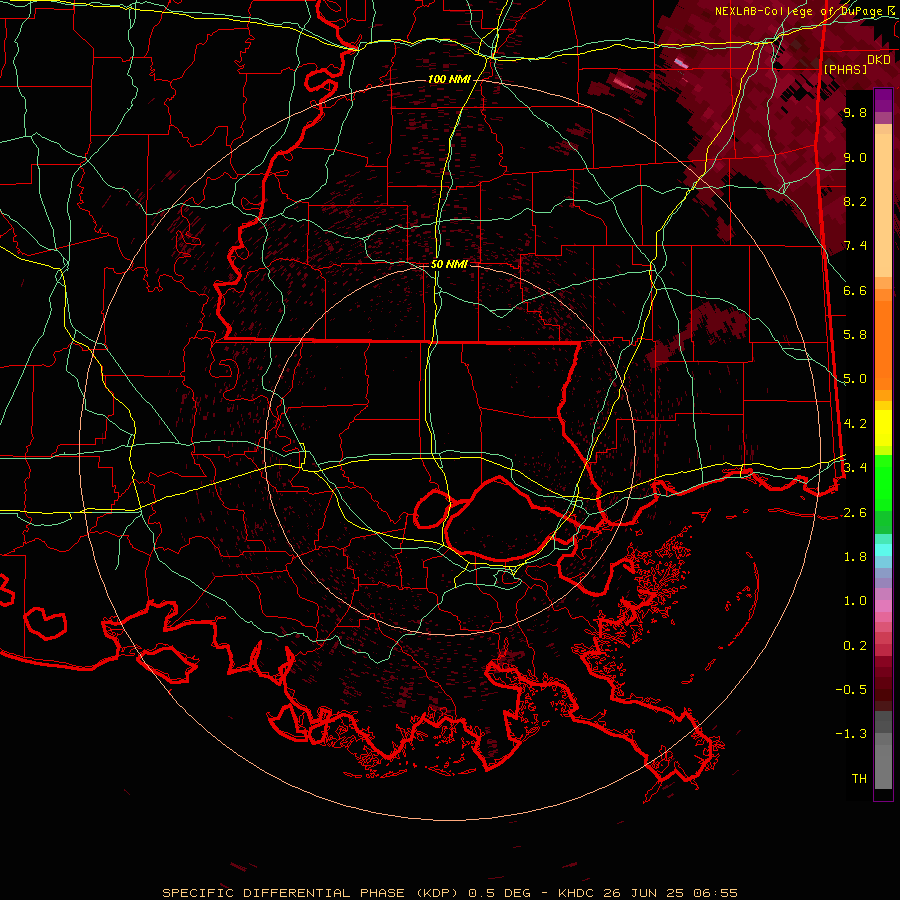Click the DKD label above the color scale
The width and height of the screenshot is (900, 900).
tap(879, 60)
